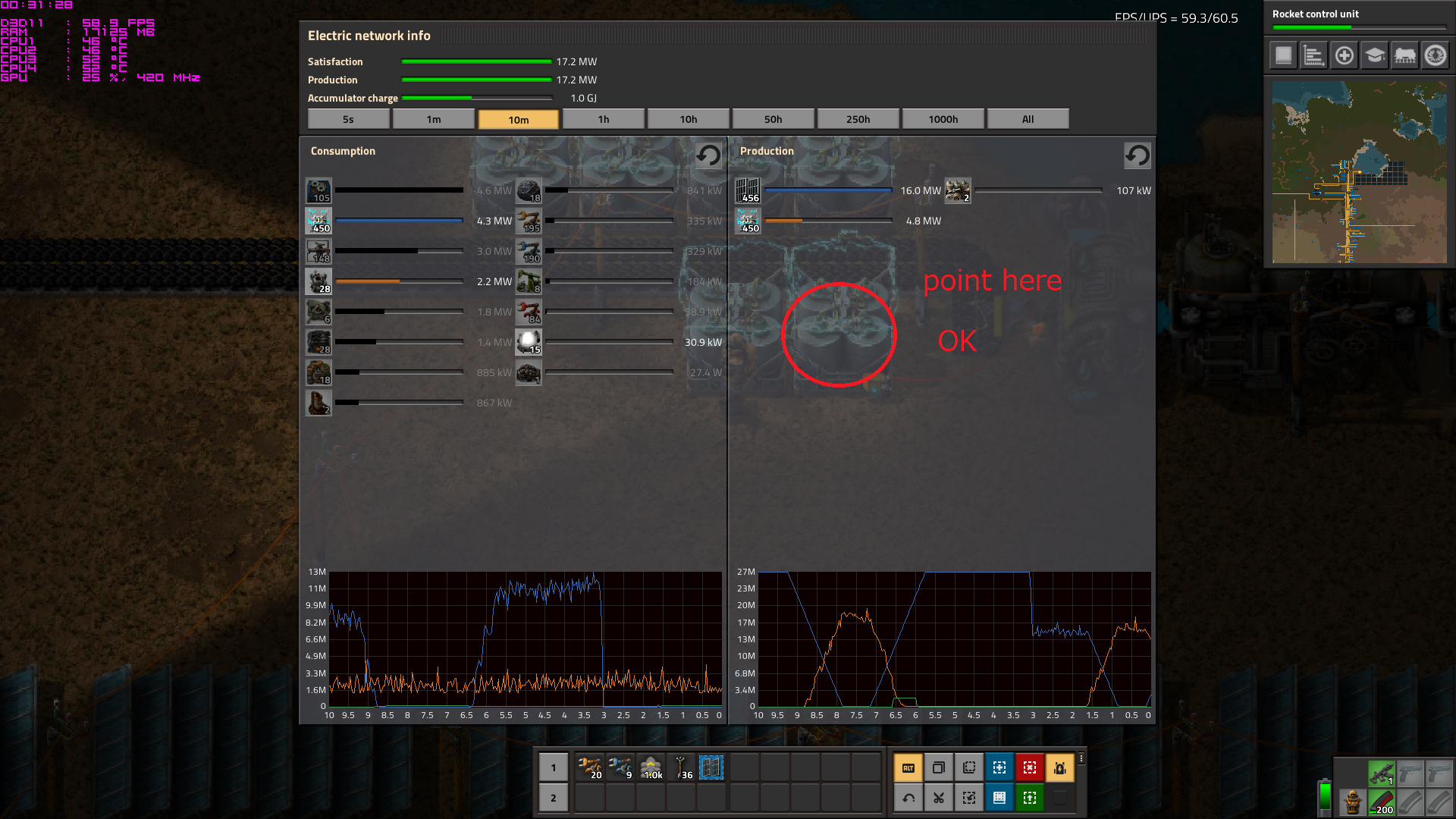Open tips and tricks graduation cap
The height and width of the screenshot is (819, 1456).
1374,55
